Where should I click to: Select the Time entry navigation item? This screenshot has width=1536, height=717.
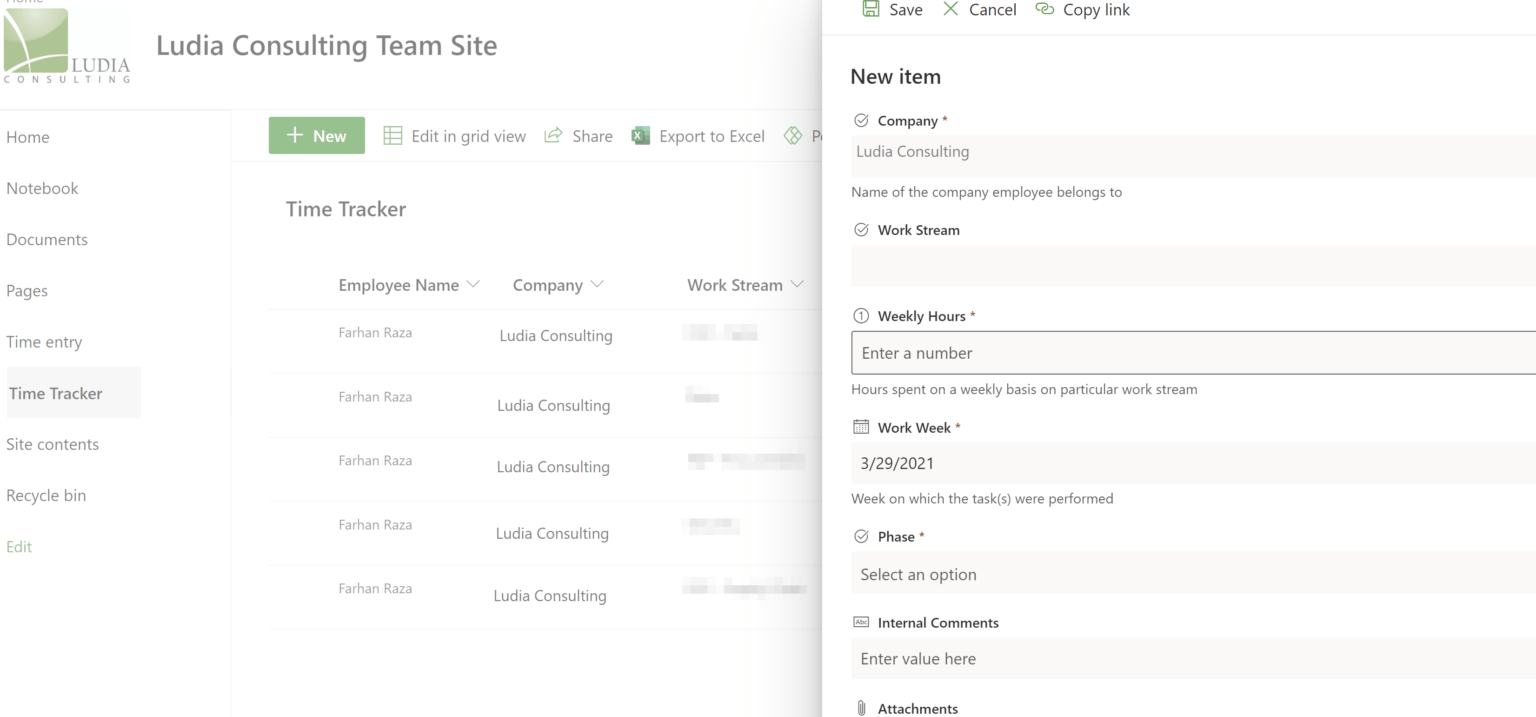coord(44,341)
